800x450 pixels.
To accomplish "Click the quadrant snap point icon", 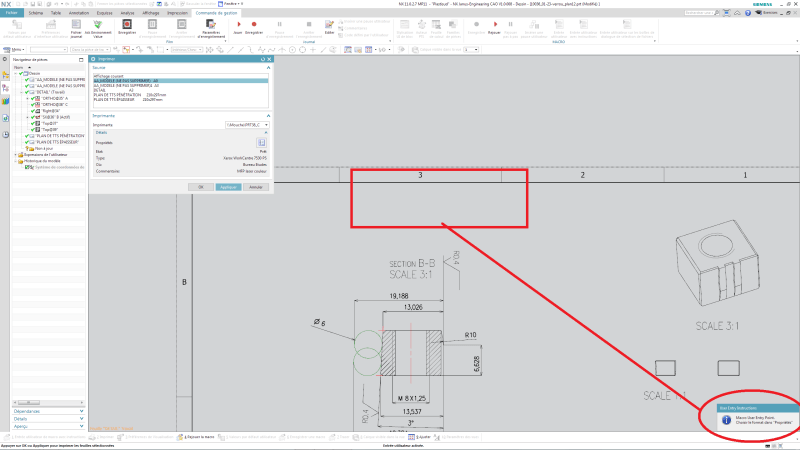I will (x=303, y=49).
